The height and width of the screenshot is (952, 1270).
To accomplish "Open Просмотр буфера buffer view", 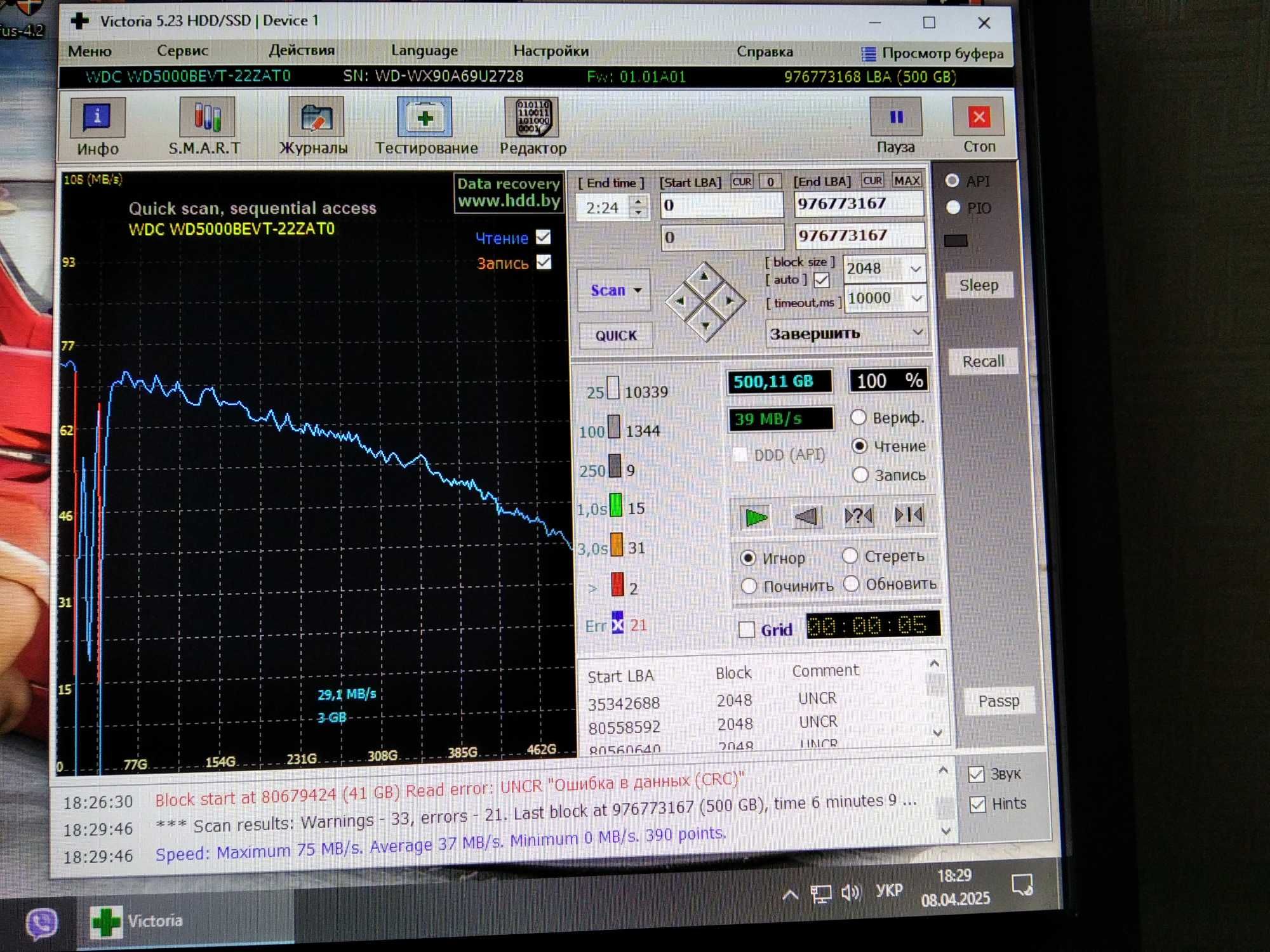I will pyautogui.click(x=932, y=54).
